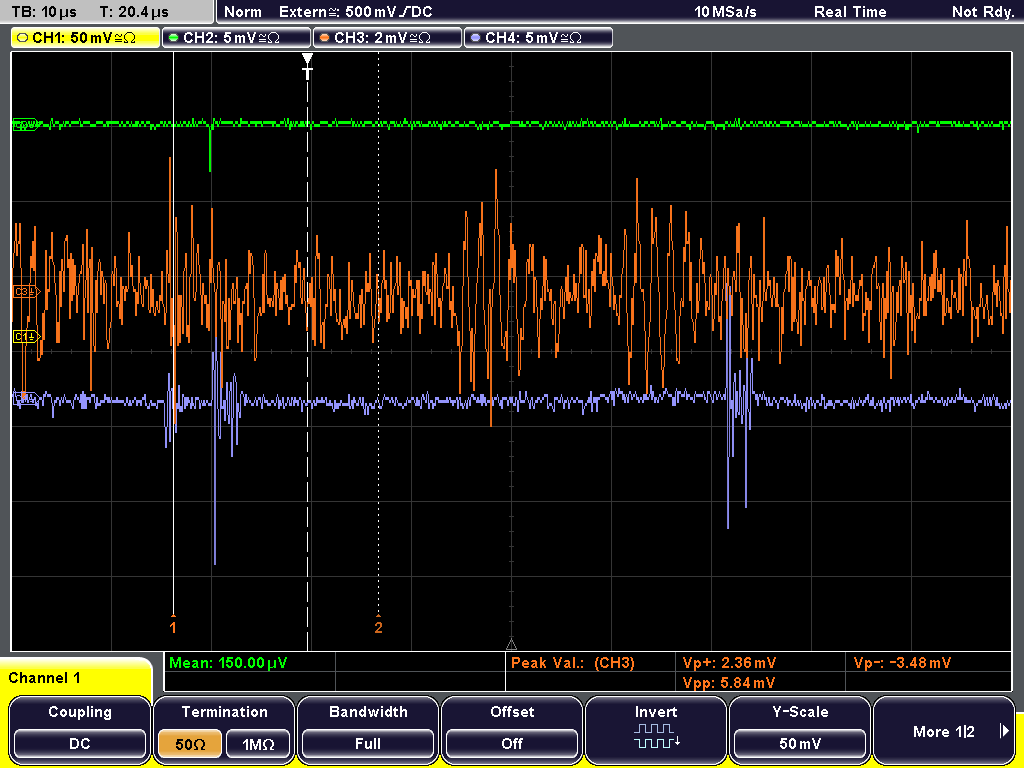This screenshot has height=768, width=1024.
Task: Click the Real Time acquisition label
Action: [850, 12]
